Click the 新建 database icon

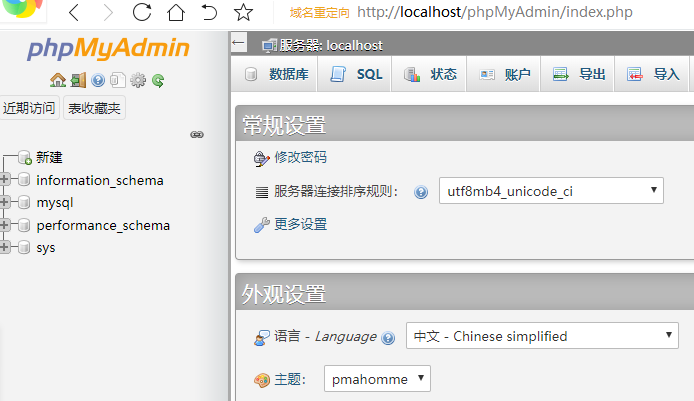(x=25, y=158)
